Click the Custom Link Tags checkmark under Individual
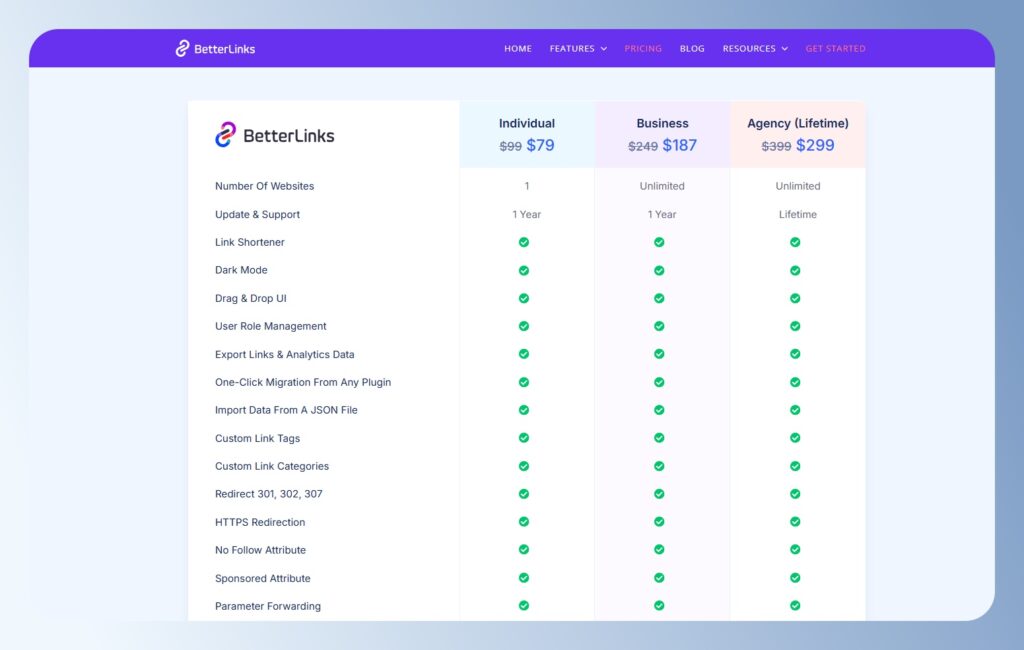 [x=523, y=437]
